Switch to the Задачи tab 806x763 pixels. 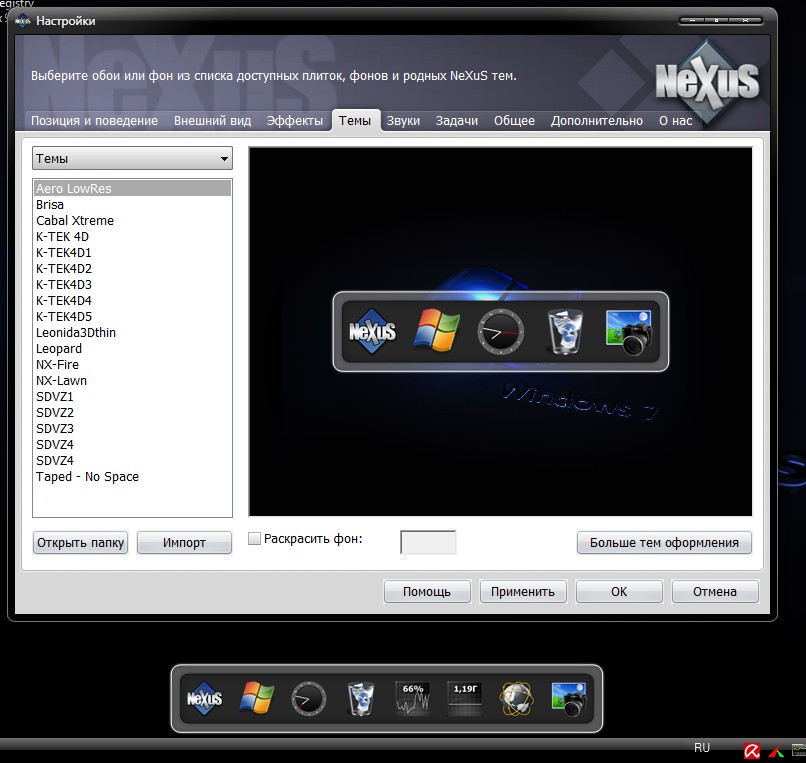point(456,121)
